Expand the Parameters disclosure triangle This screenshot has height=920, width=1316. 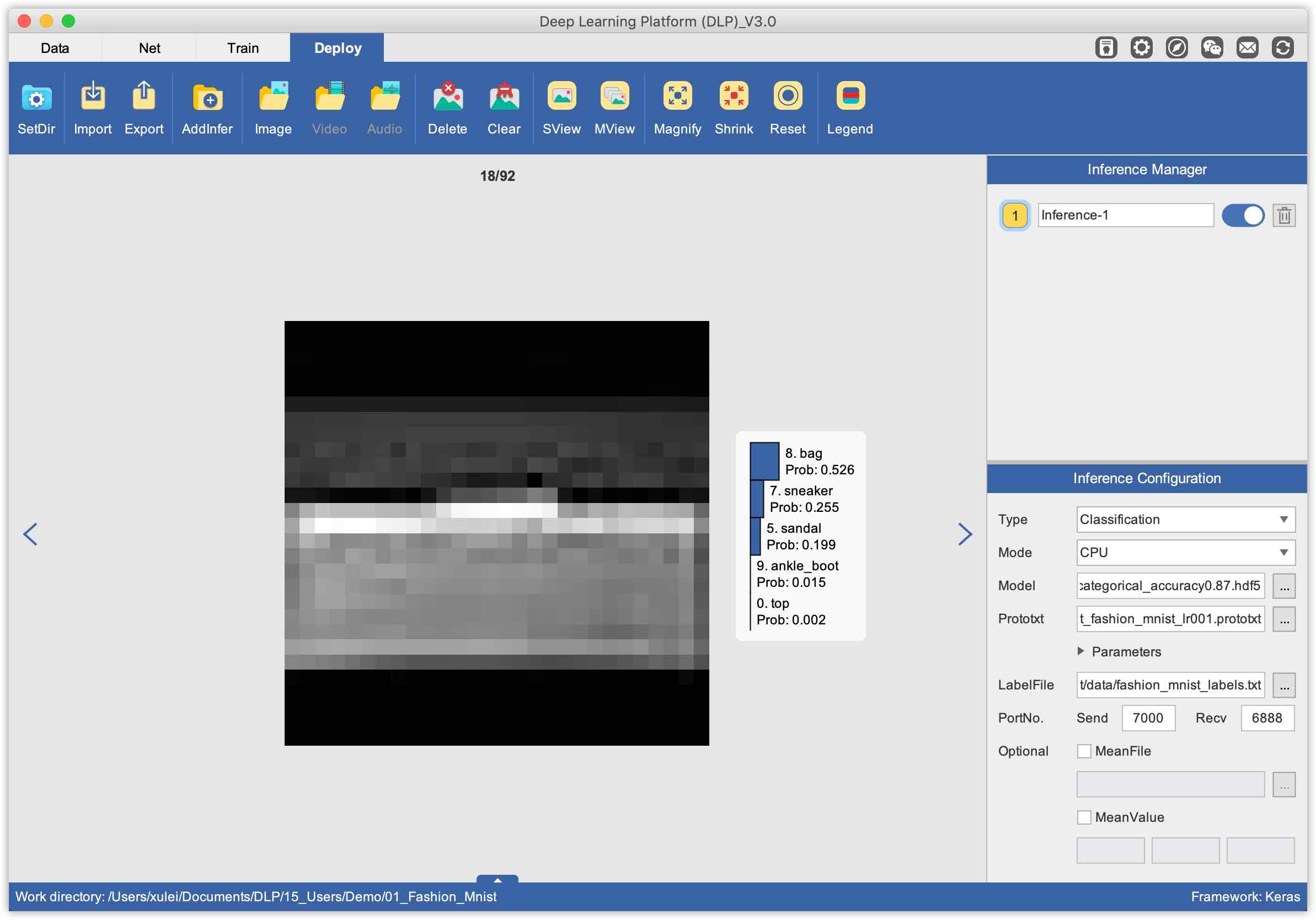pyautogui.click(x=1080, y=651)
